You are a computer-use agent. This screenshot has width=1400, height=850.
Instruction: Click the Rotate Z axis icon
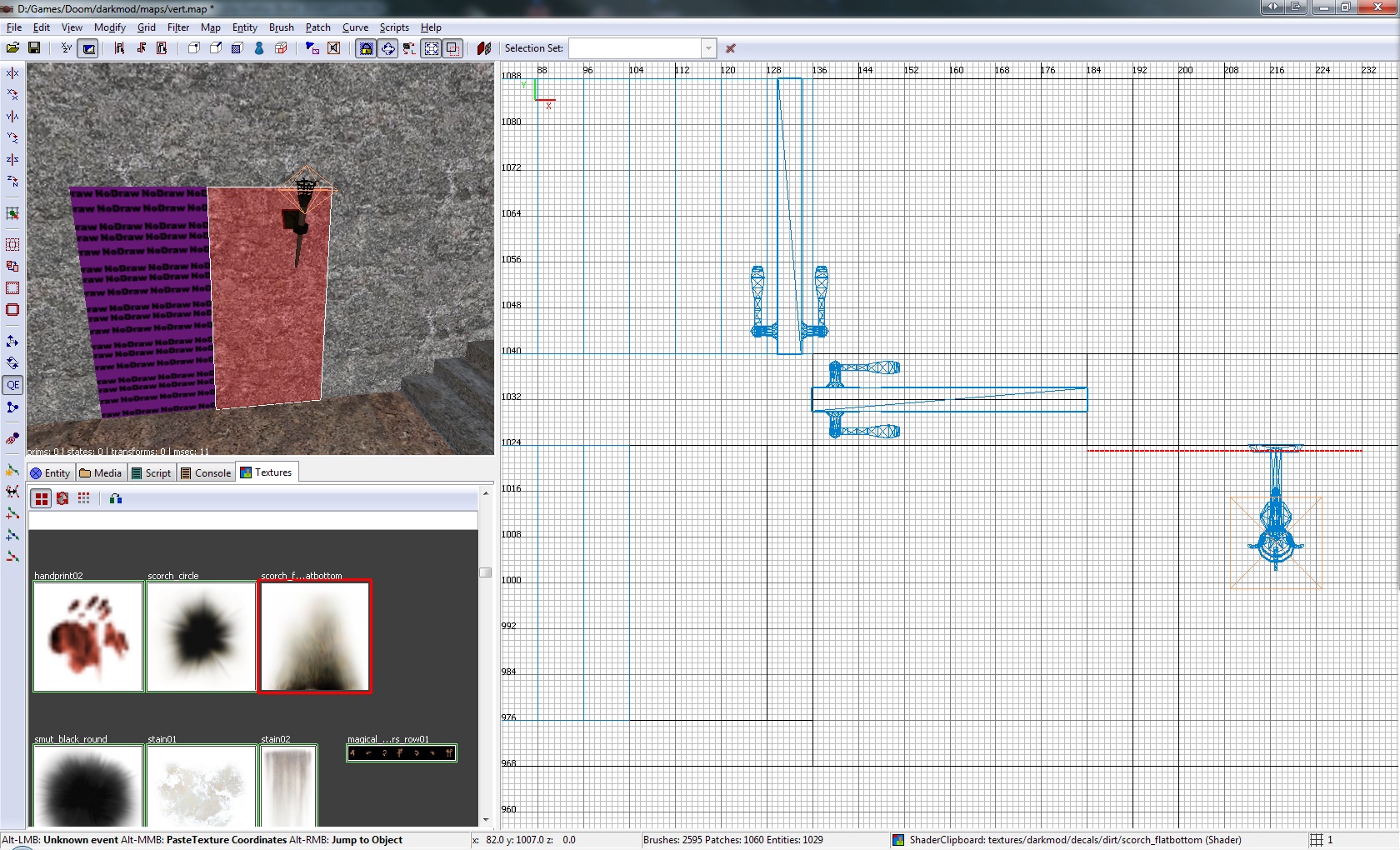click(12, 181)
